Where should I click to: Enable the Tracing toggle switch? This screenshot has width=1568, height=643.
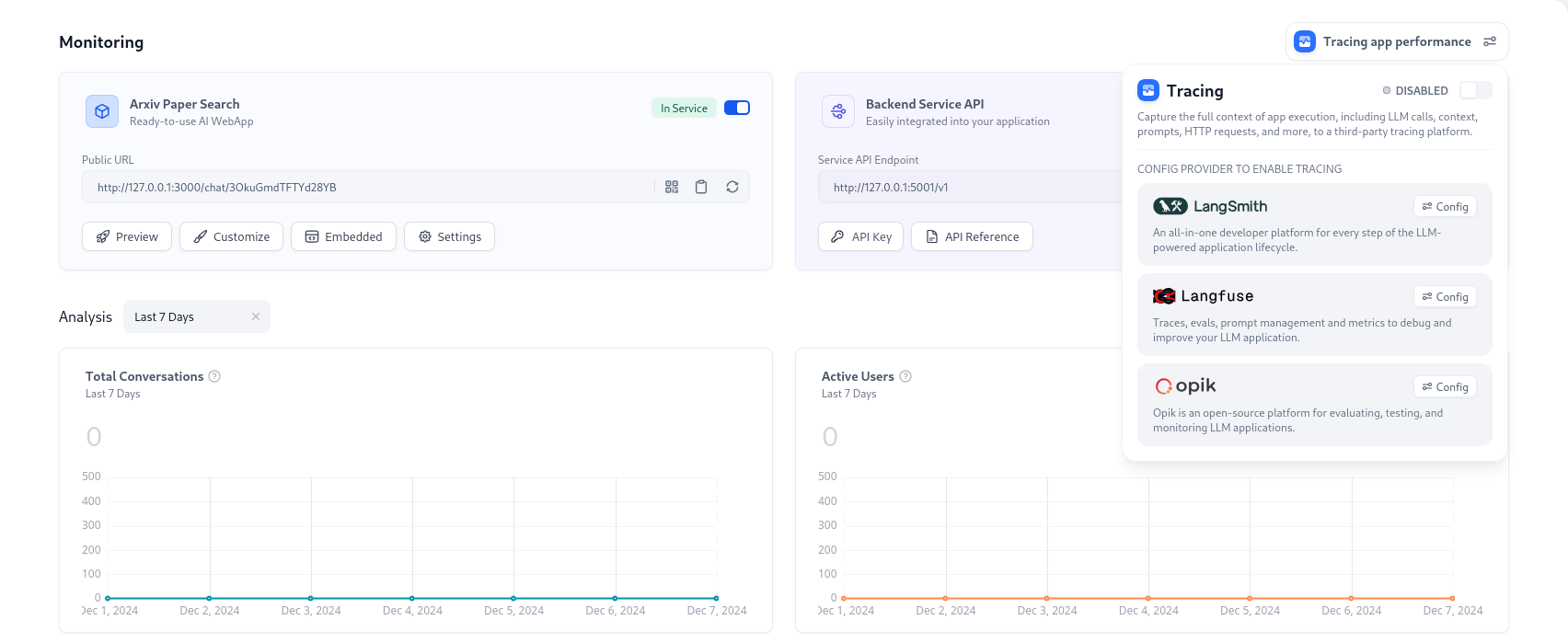coord(1475,90)
